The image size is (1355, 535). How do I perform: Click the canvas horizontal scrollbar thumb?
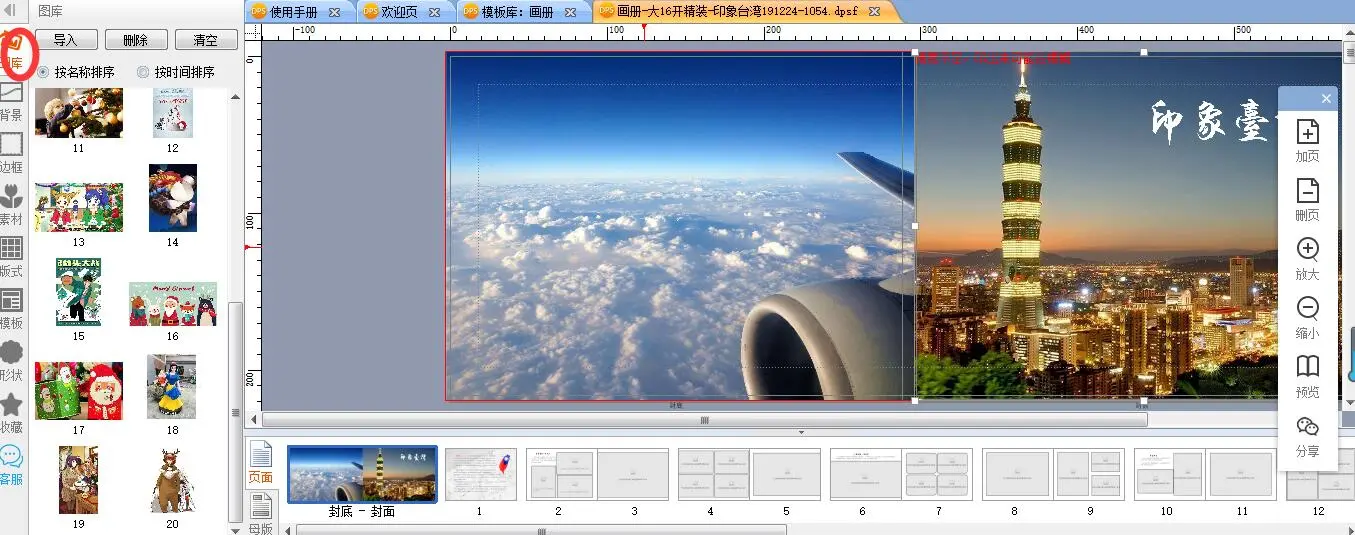click(704, 420)
